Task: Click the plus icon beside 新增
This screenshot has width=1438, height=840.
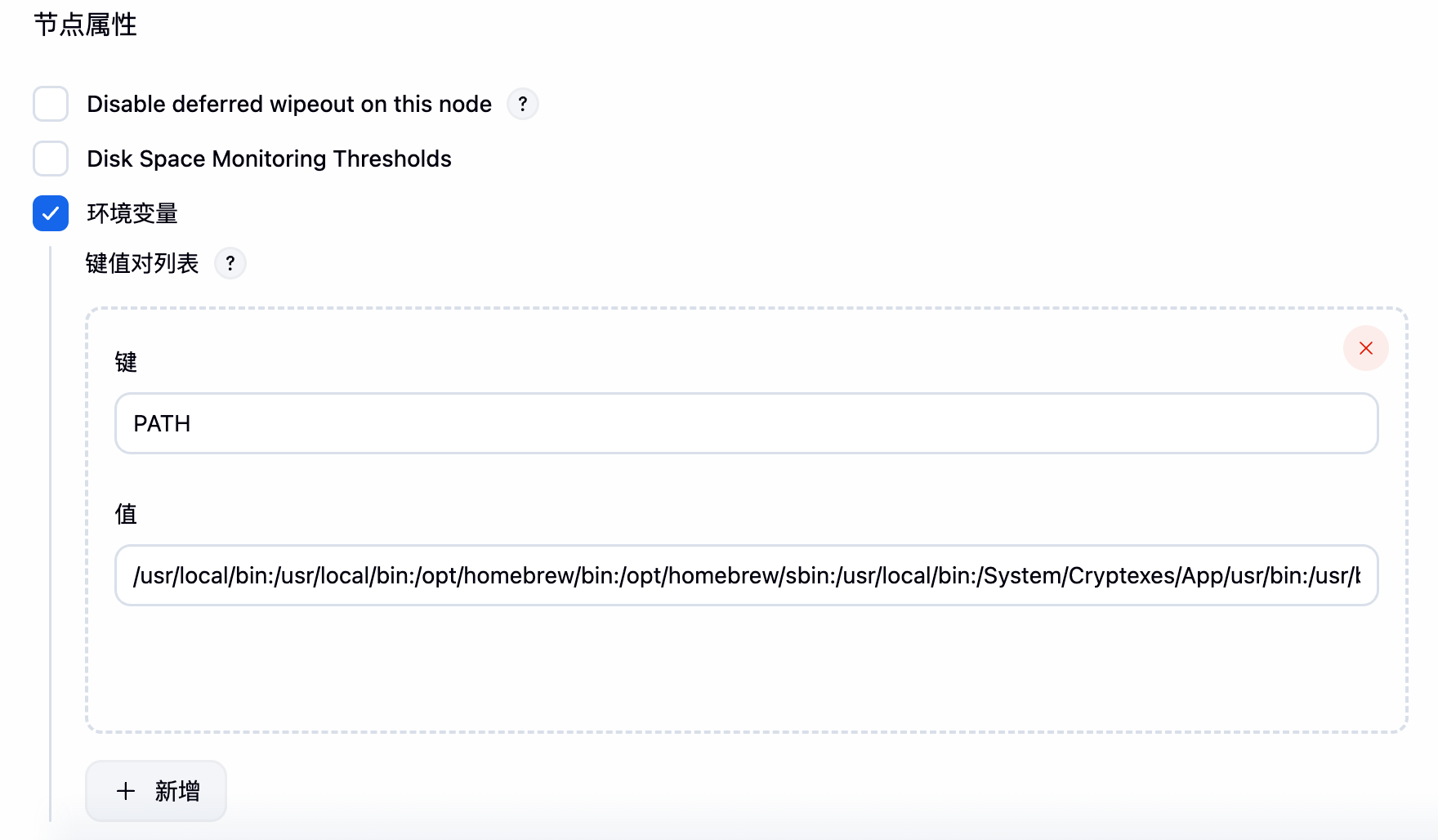Action: [126, 791]
